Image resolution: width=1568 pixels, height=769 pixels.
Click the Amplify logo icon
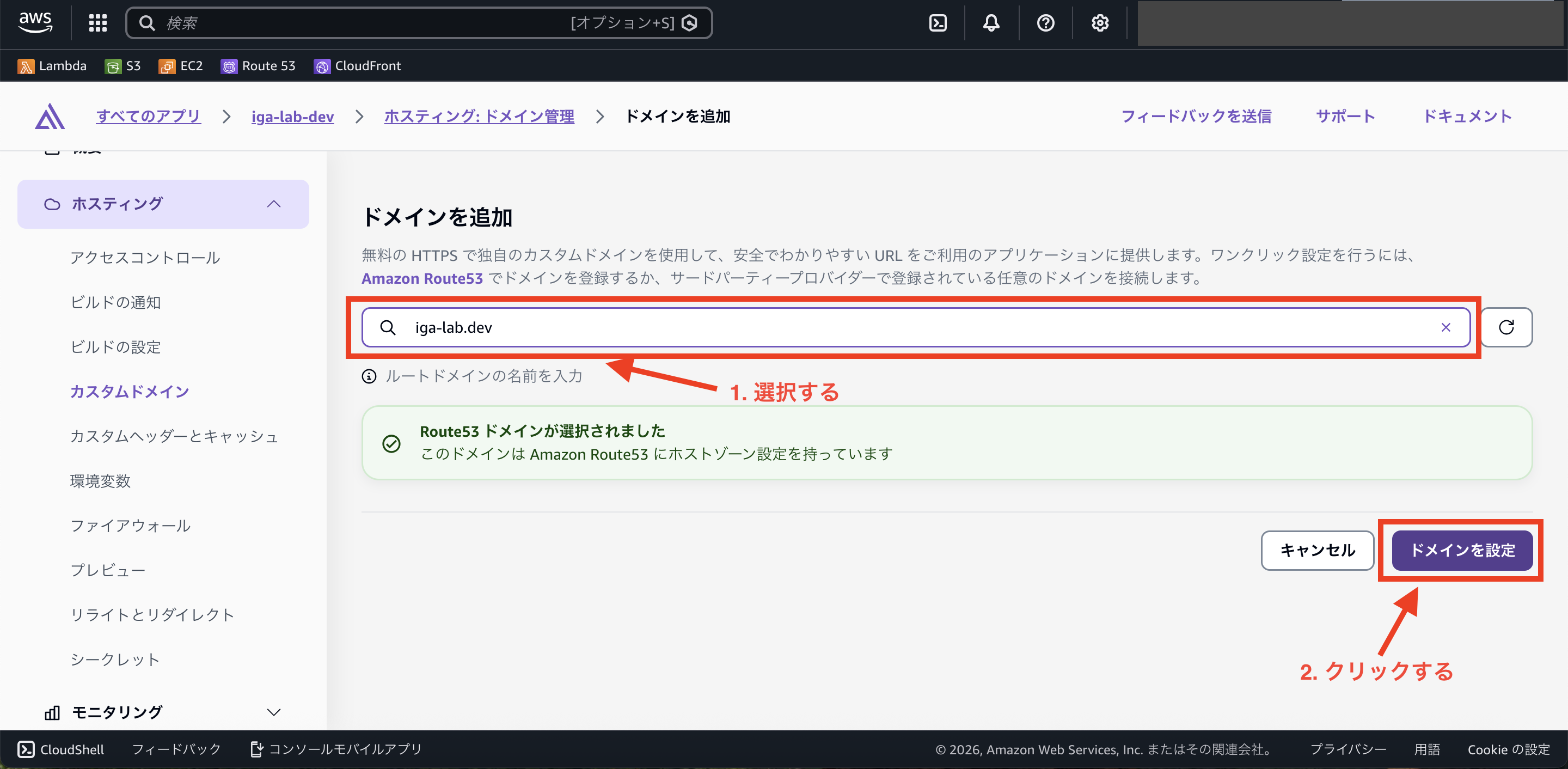[x=50, y=117]
